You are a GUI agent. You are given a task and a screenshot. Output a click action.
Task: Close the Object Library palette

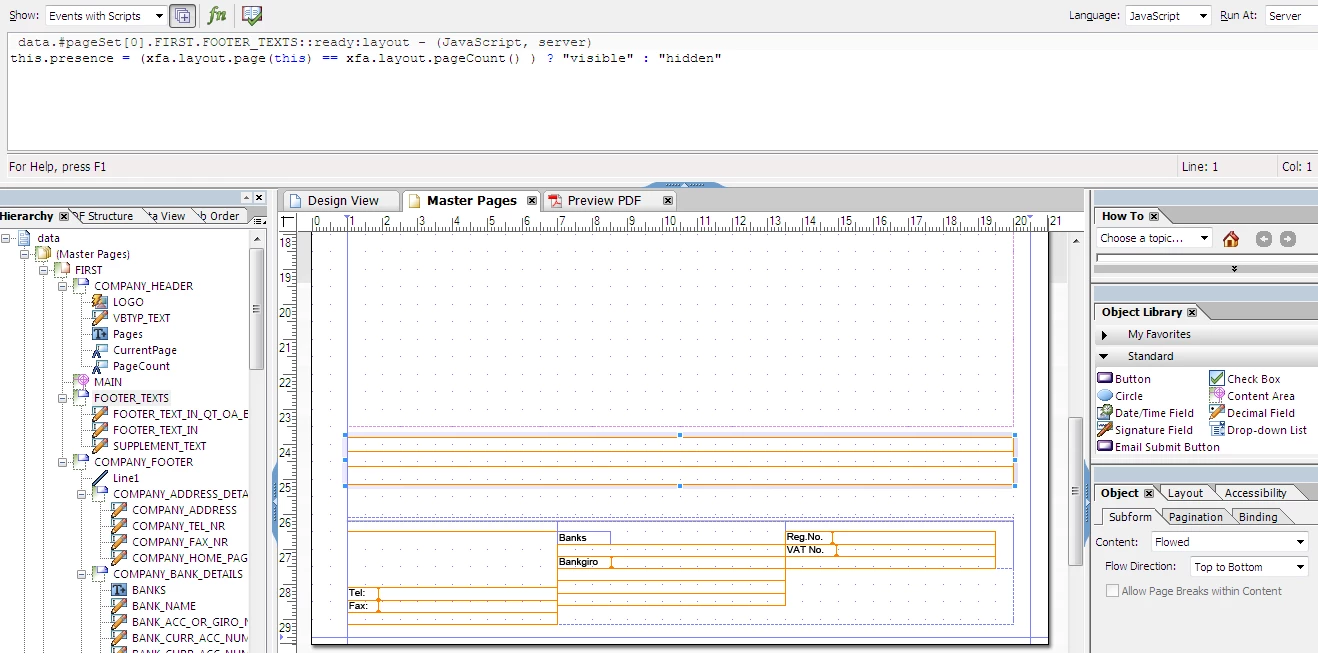(1192, 313)
